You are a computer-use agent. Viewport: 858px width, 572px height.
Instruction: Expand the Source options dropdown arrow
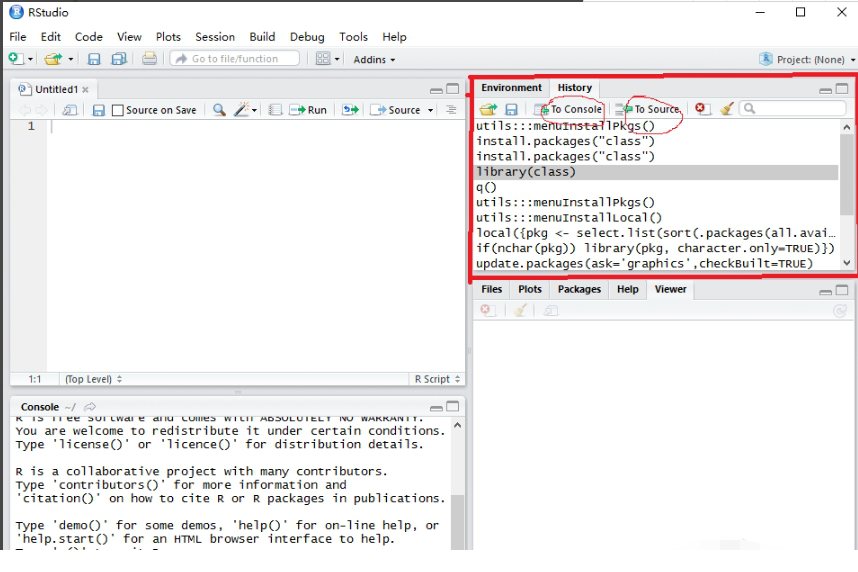(x=431, y=111)
